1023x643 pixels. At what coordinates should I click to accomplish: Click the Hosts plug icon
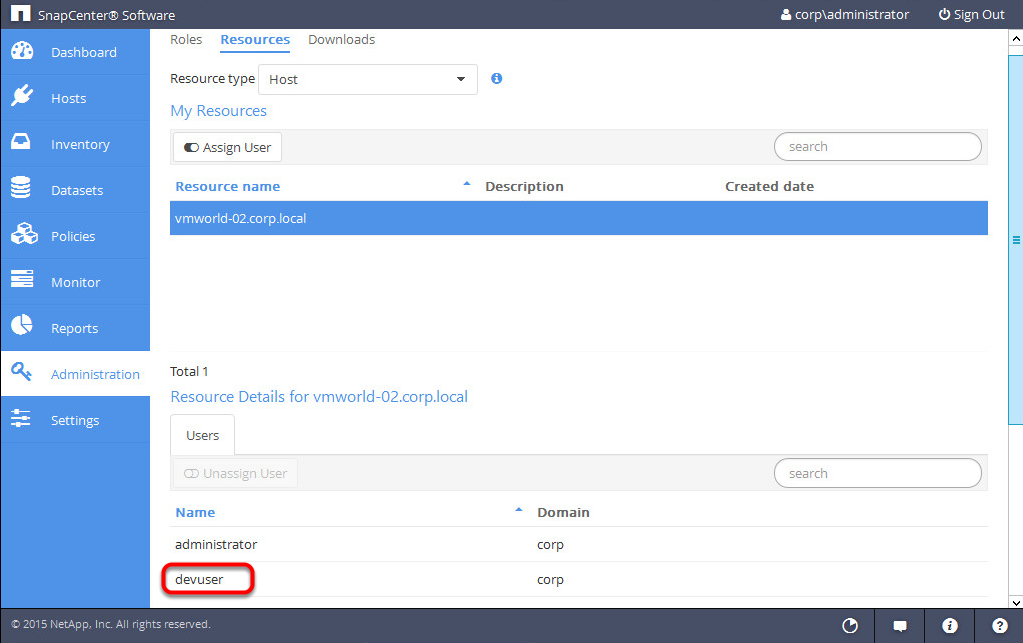click(22, 96)
